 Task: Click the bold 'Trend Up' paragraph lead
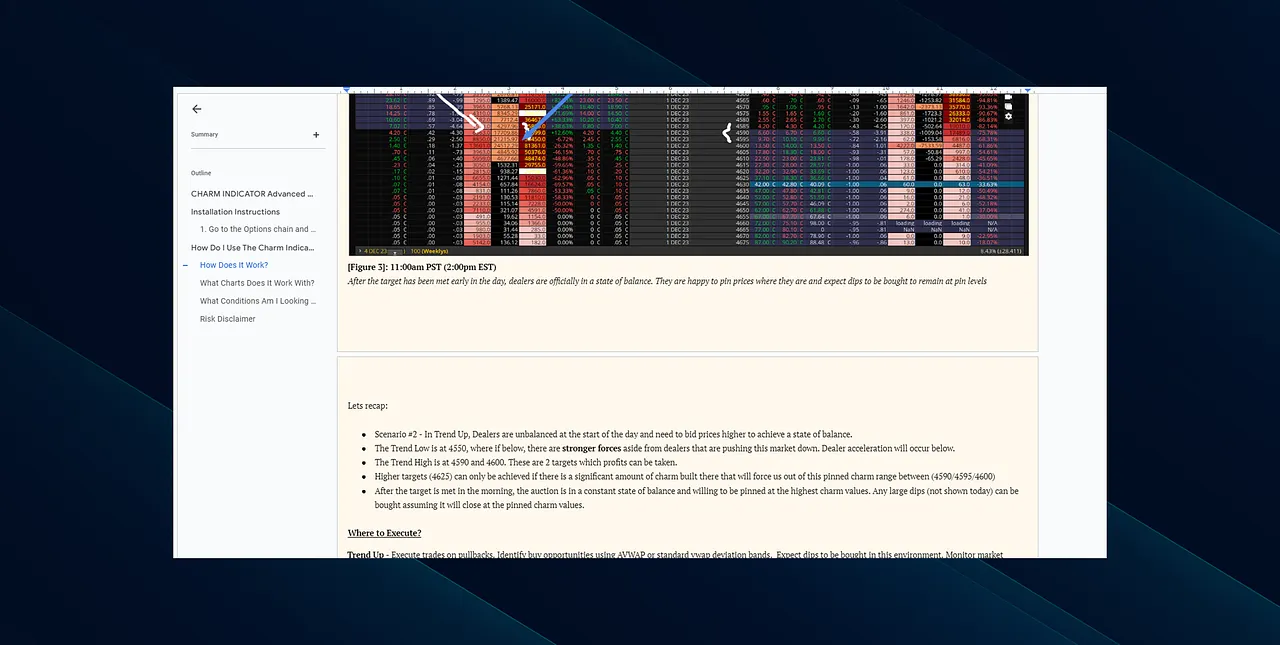pos(365,555)
